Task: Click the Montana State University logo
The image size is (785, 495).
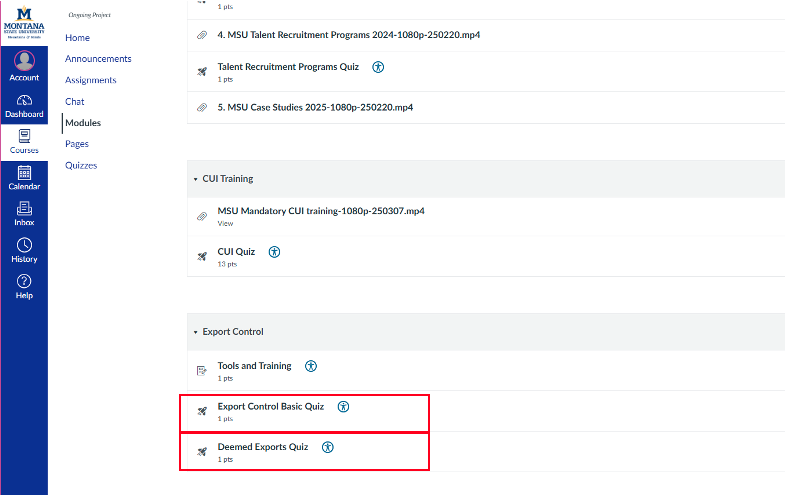Action: point(24,20)
